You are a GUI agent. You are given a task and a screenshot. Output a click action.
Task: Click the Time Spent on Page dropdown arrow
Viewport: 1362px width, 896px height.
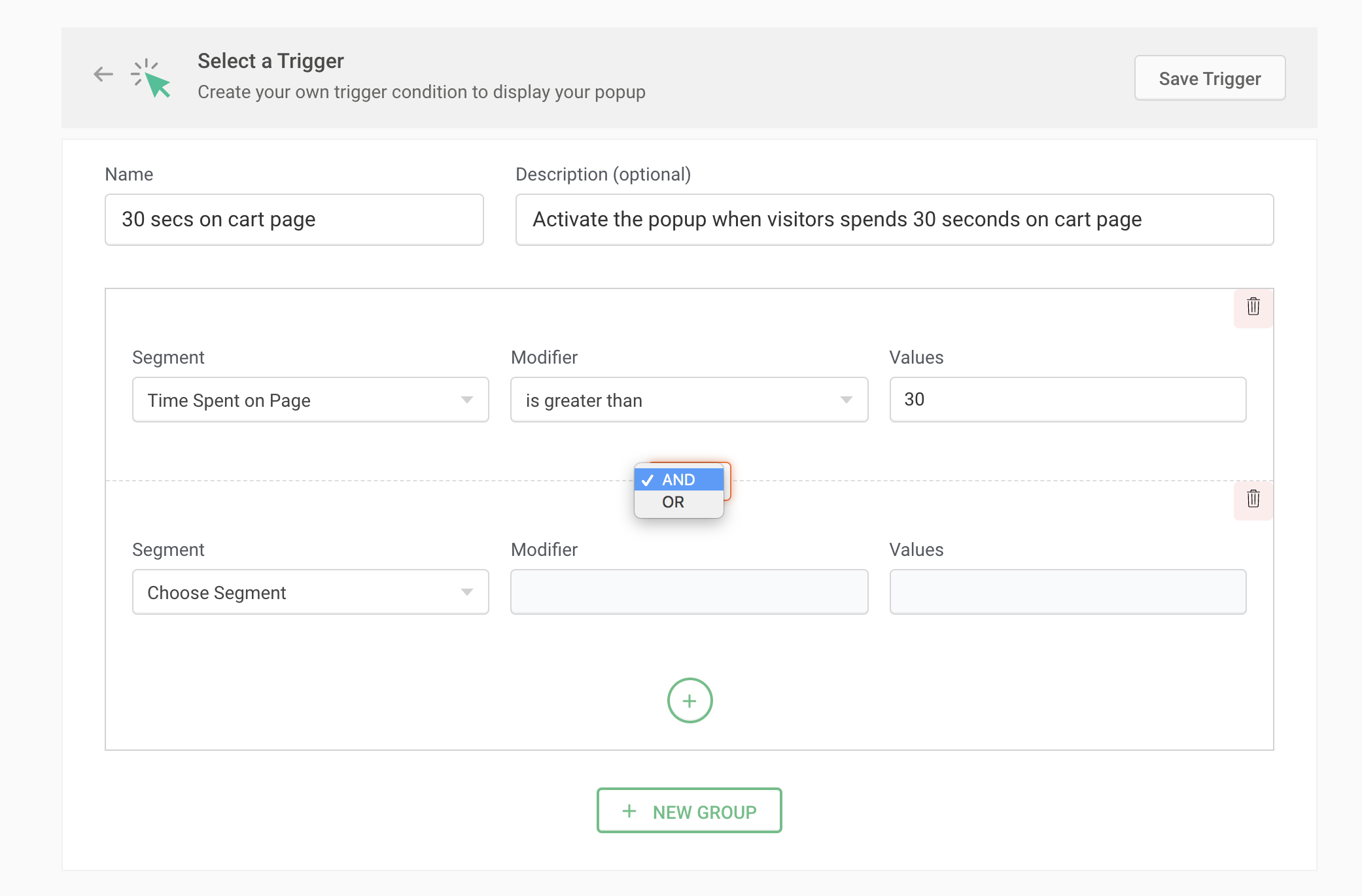coord(466,400)
